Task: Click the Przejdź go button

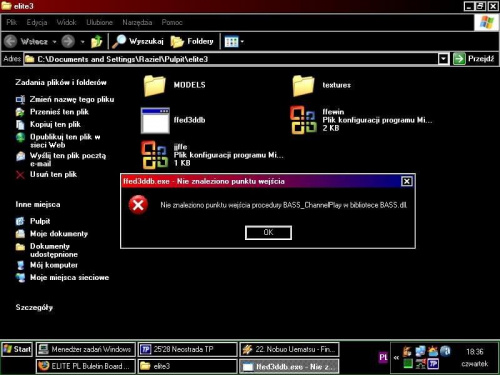Action: coord(474,59)
